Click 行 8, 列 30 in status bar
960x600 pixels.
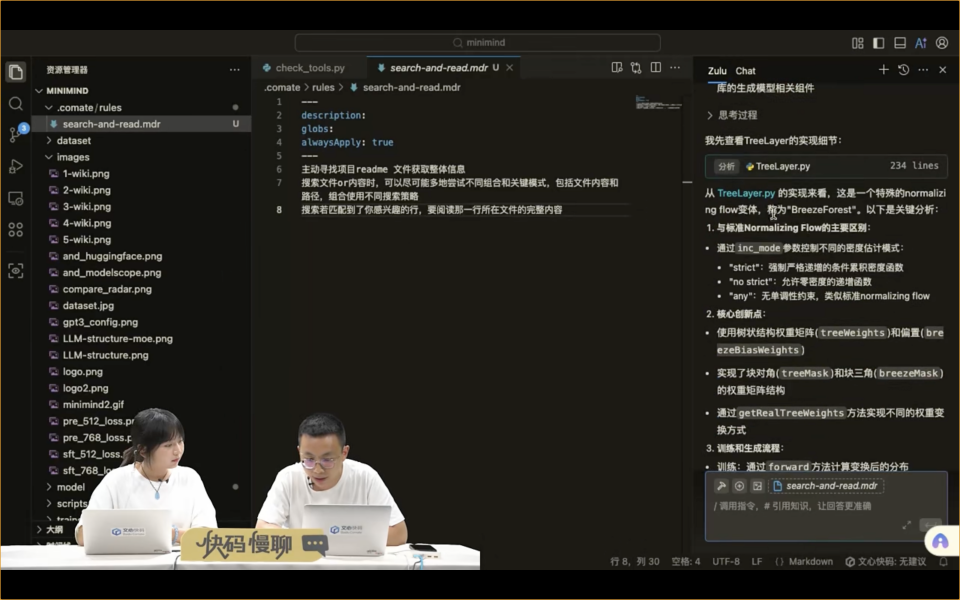tap(635, 561)
